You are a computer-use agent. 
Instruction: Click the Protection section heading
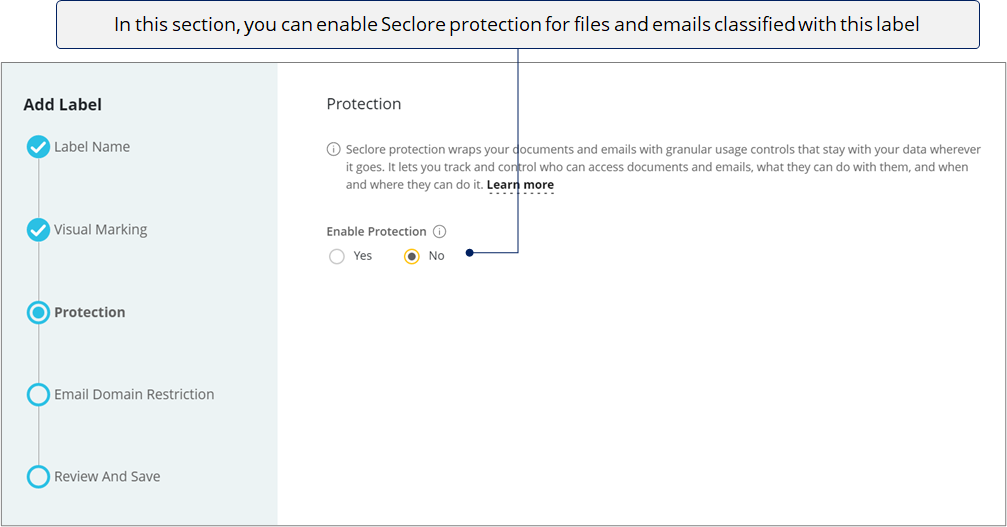[363, 104]
